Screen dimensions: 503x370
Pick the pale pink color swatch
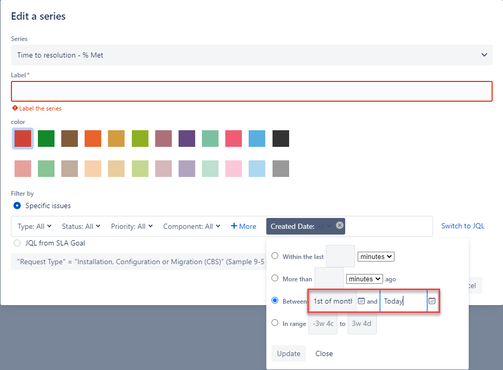click(233, 168)
